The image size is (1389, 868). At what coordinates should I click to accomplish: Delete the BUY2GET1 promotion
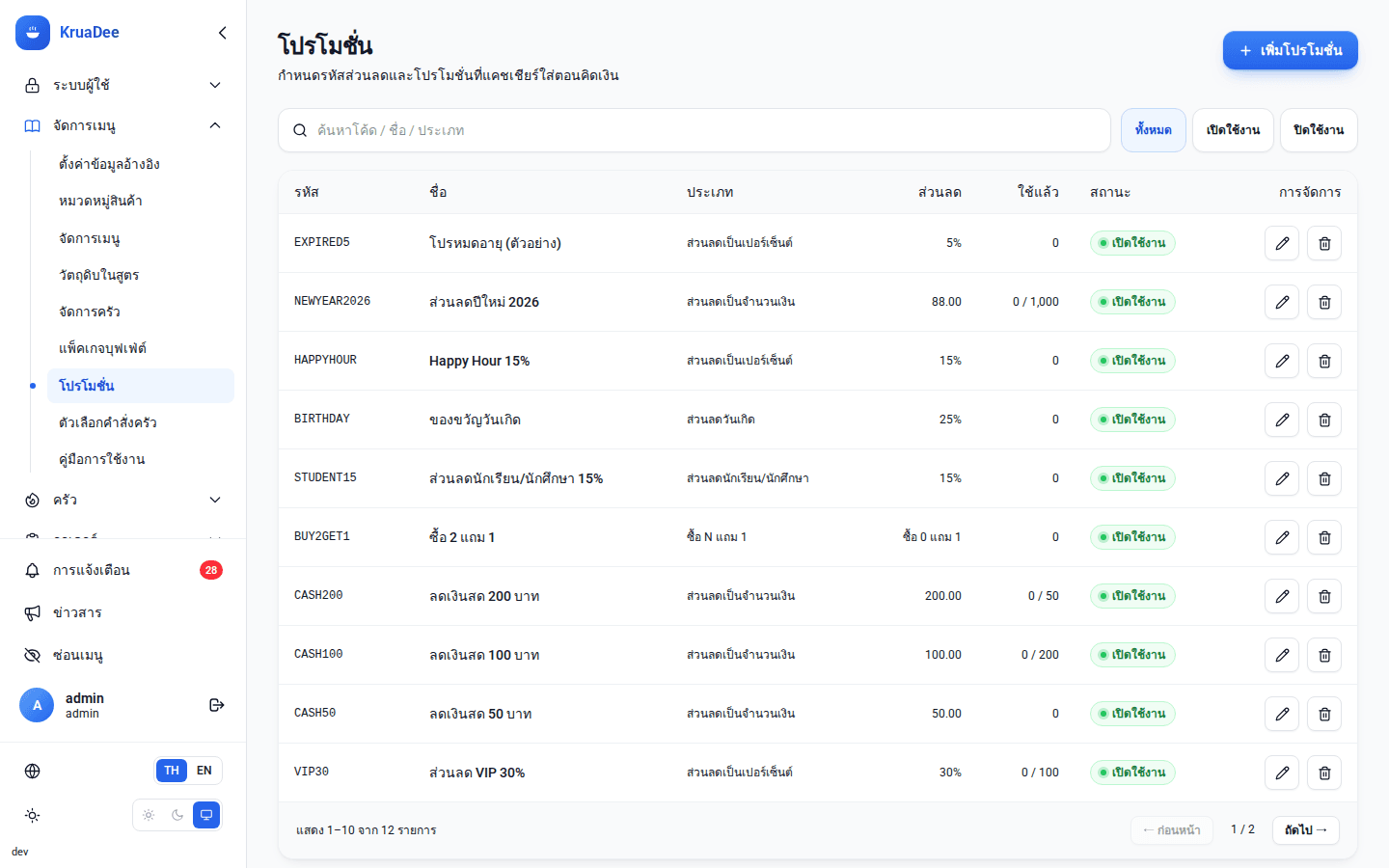1324,537
